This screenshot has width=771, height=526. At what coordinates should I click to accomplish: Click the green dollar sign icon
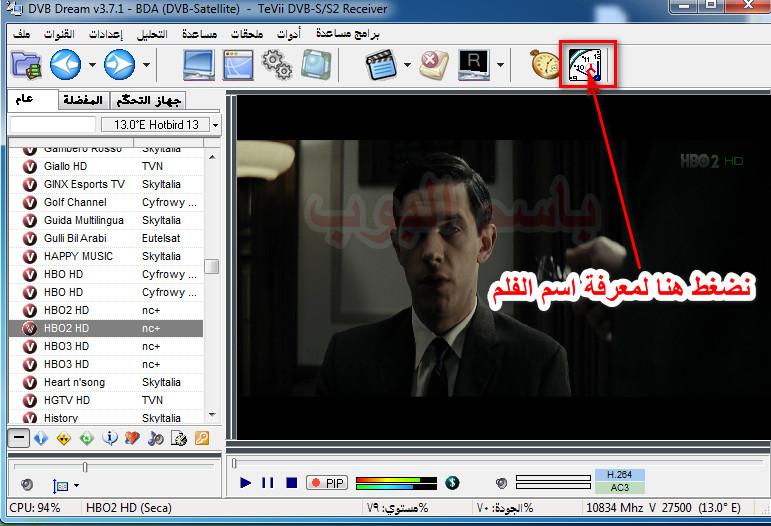452,483
